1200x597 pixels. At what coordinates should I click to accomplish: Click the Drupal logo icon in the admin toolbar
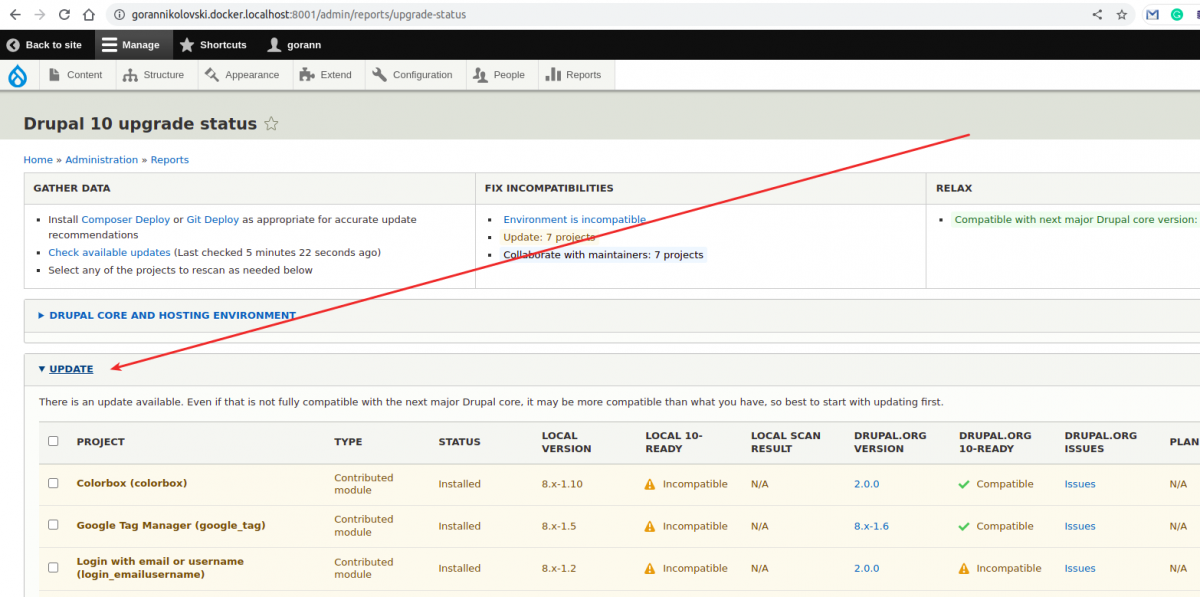pos(18,75)
